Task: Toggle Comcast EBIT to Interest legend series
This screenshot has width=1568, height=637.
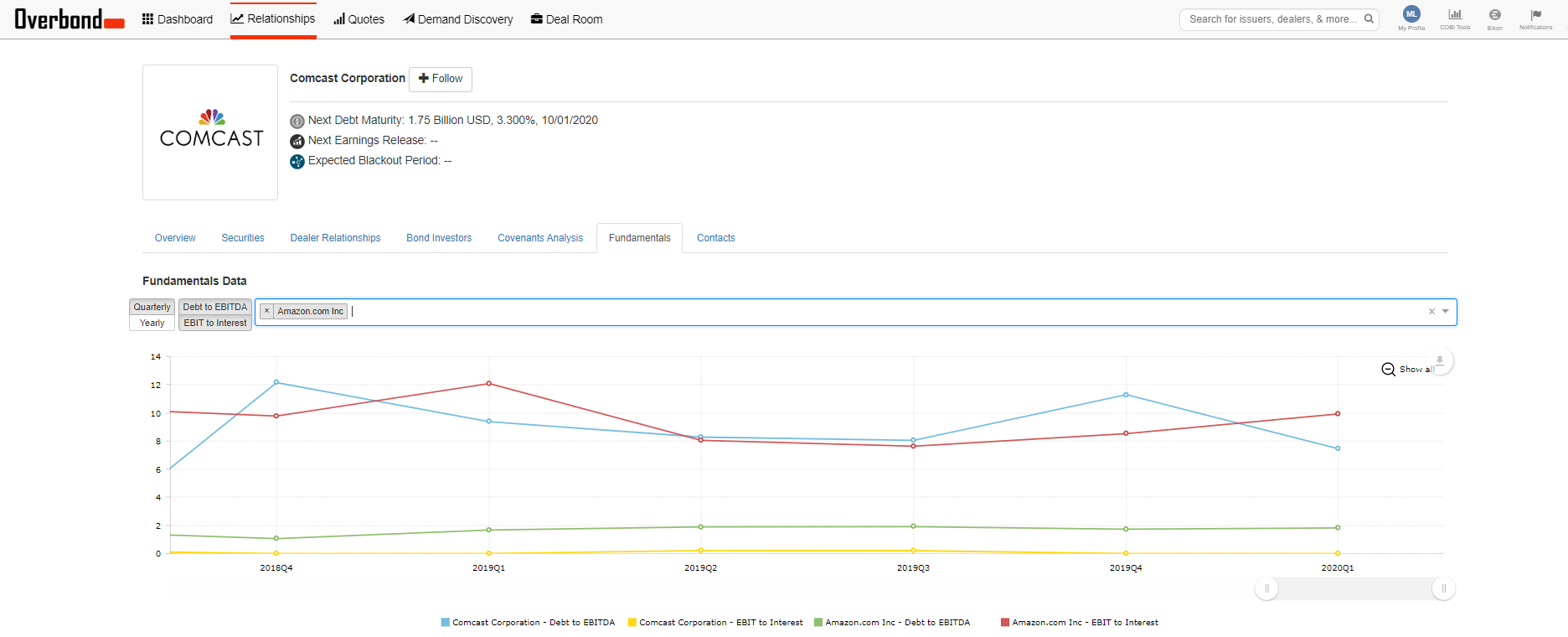Action: [715, 623]
